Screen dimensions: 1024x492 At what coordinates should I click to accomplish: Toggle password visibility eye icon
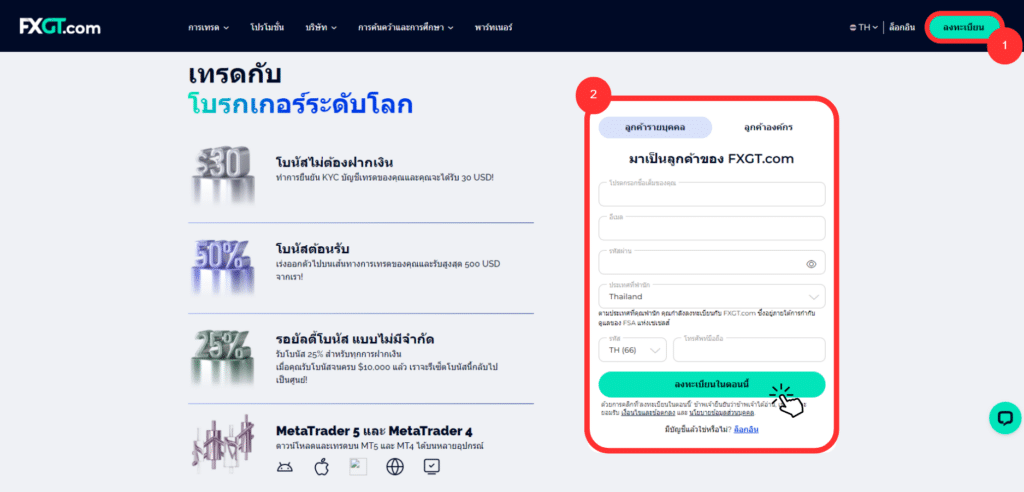(x=811, y=264)
